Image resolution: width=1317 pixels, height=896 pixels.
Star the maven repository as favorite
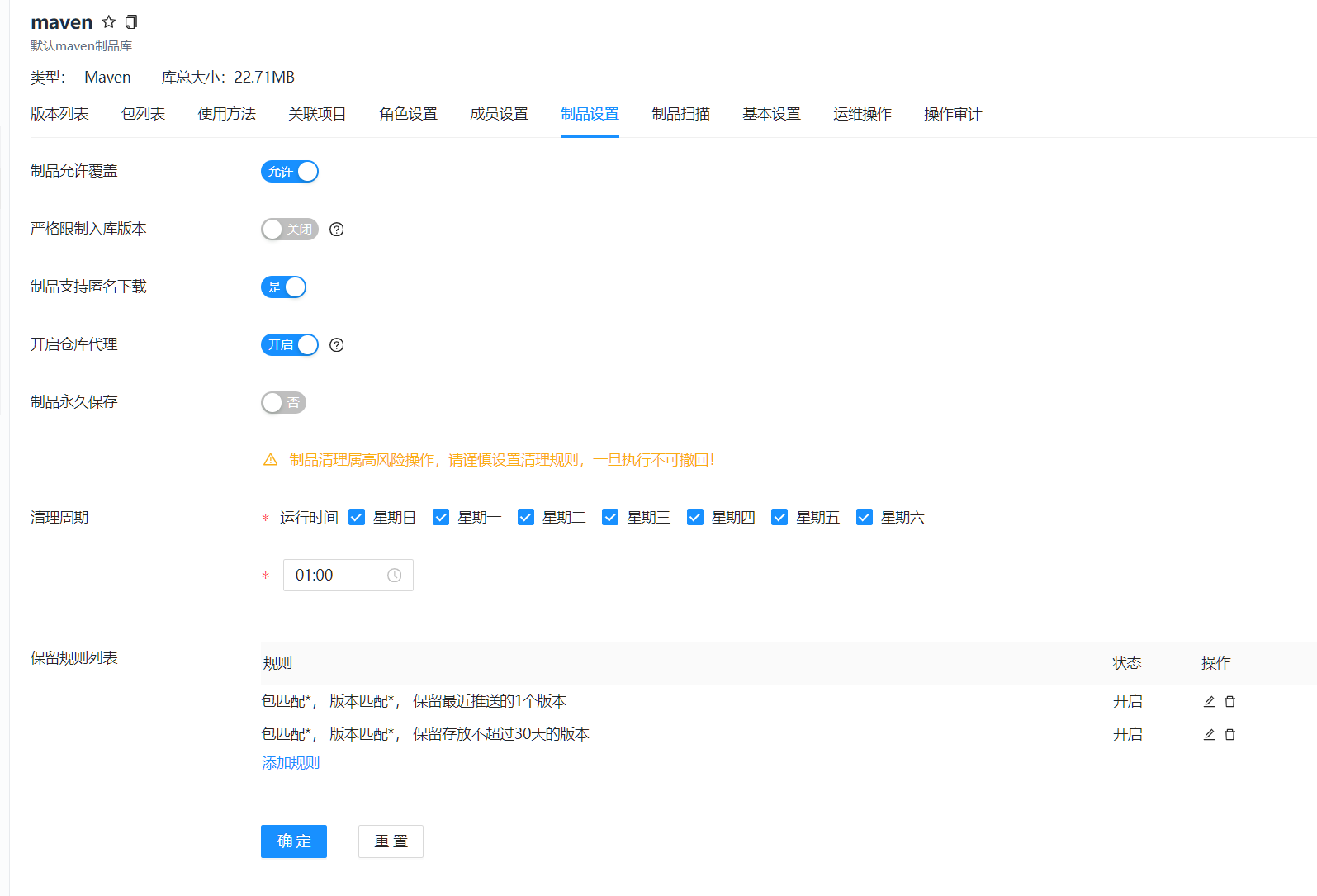[x=109, y=21]
